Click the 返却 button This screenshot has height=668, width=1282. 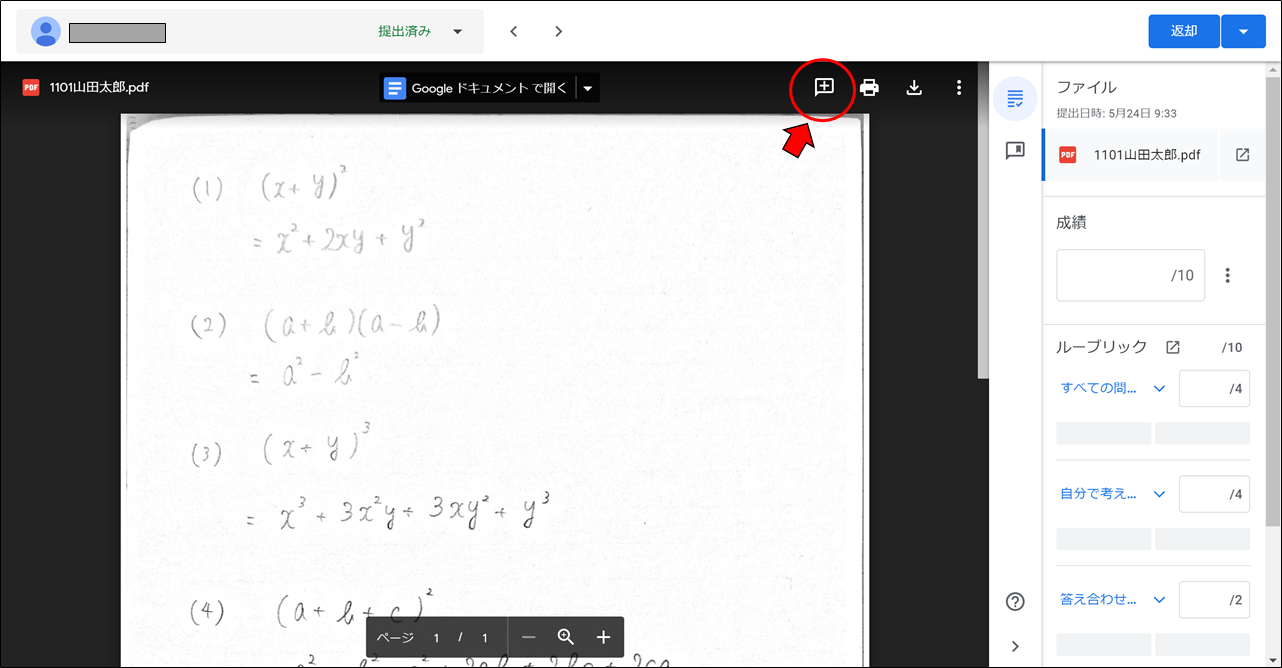1184,31
